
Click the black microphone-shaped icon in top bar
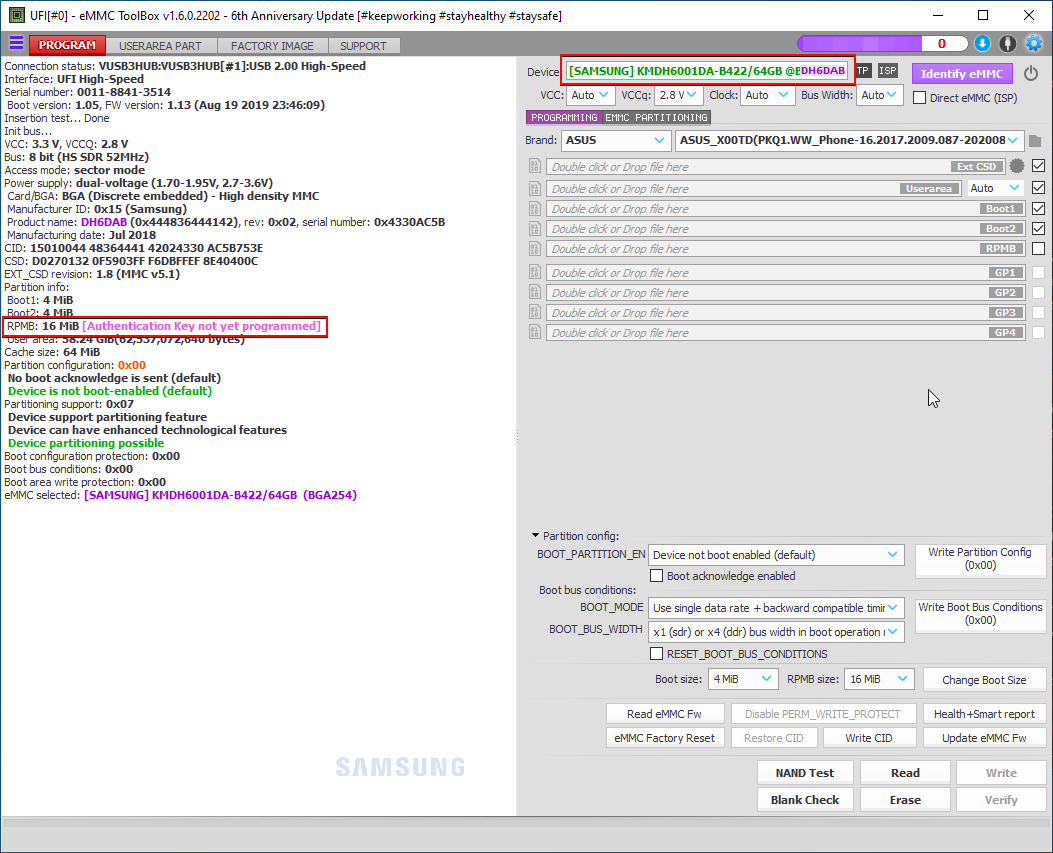pyautogui.click(x=1007, y=44)
